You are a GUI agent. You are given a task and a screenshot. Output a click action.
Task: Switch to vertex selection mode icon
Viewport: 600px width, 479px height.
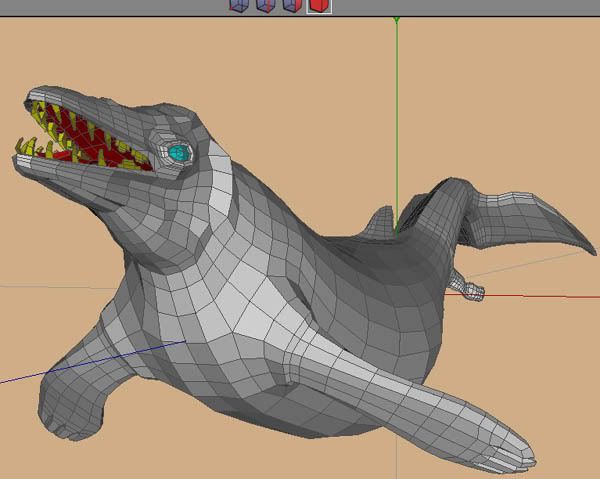(239, 6)
